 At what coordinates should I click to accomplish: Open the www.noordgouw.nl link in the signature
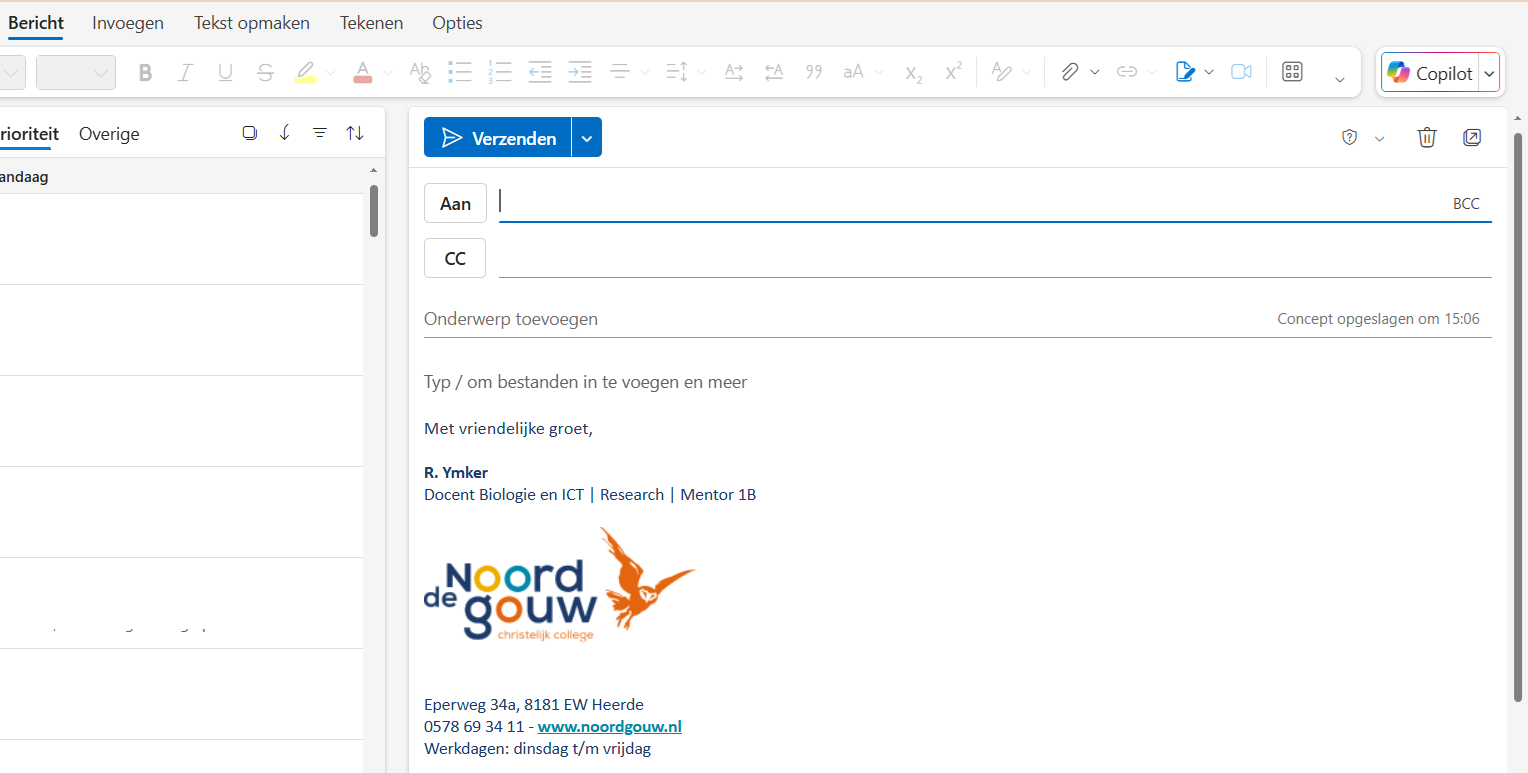point(609,727)
